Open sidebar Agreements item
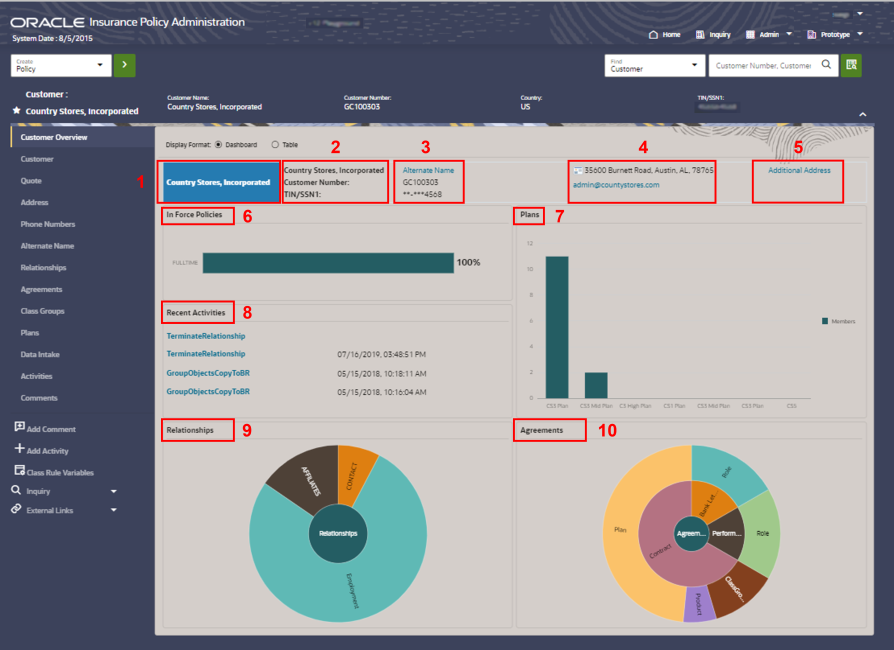The image size is (894, 650). click(42, 289)
